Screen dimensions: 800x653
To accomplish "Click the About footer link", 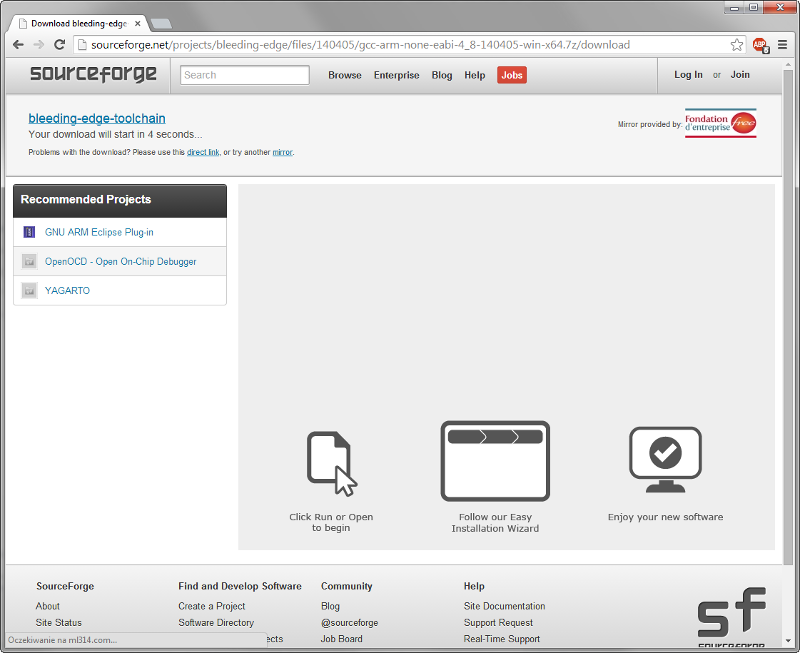I will tap(47, 606).
